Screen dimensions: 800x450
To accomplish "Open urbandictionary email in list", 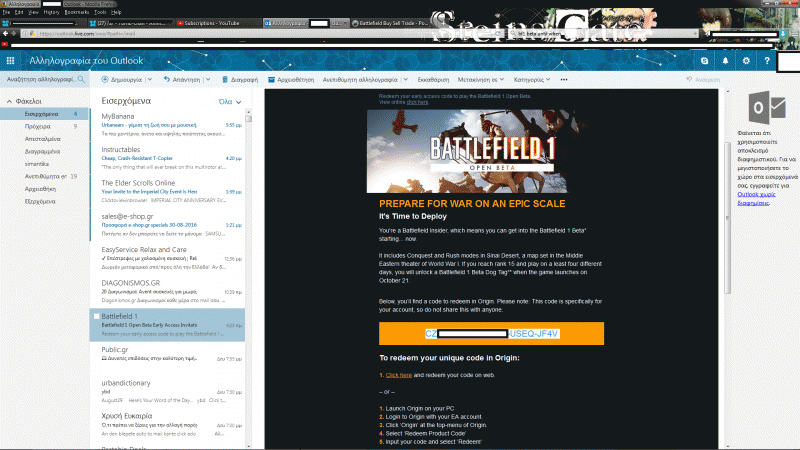I will point(167,391).
